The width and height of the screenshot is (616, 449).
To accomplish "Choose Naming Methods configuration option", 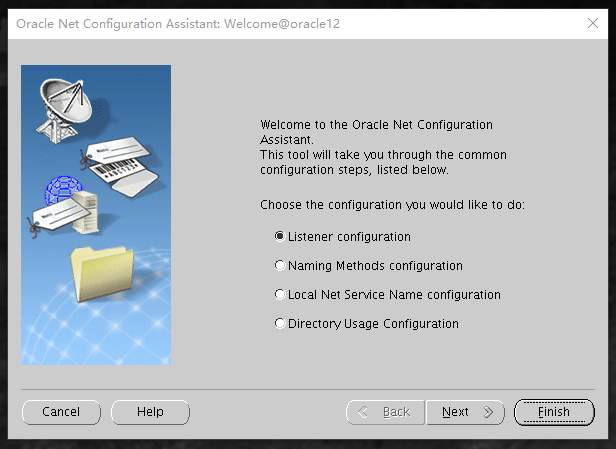I will 280,266.
